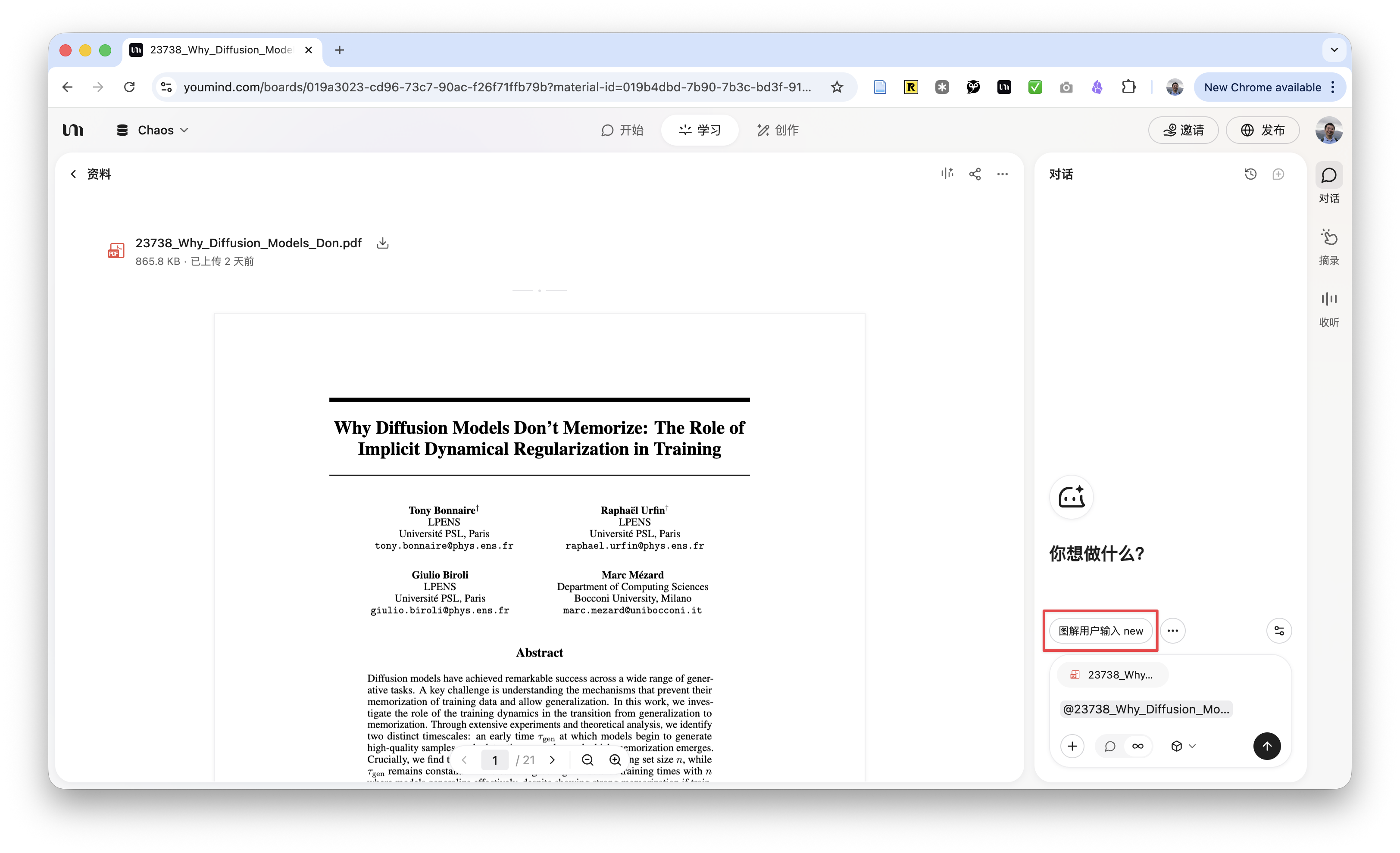Open chat settings sliders icon
Image resolution: width=1400 pixels, height=853 pixels.
coord(1279,630)
